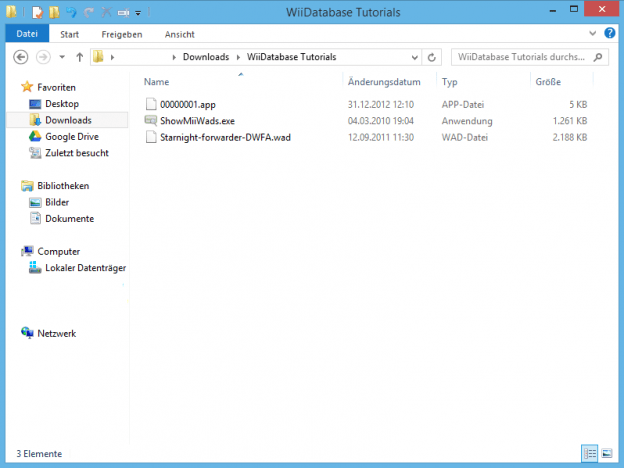
Task: Expand the arrow before WiiDatabase Tutorials in address bar
Action: (238, 57)
